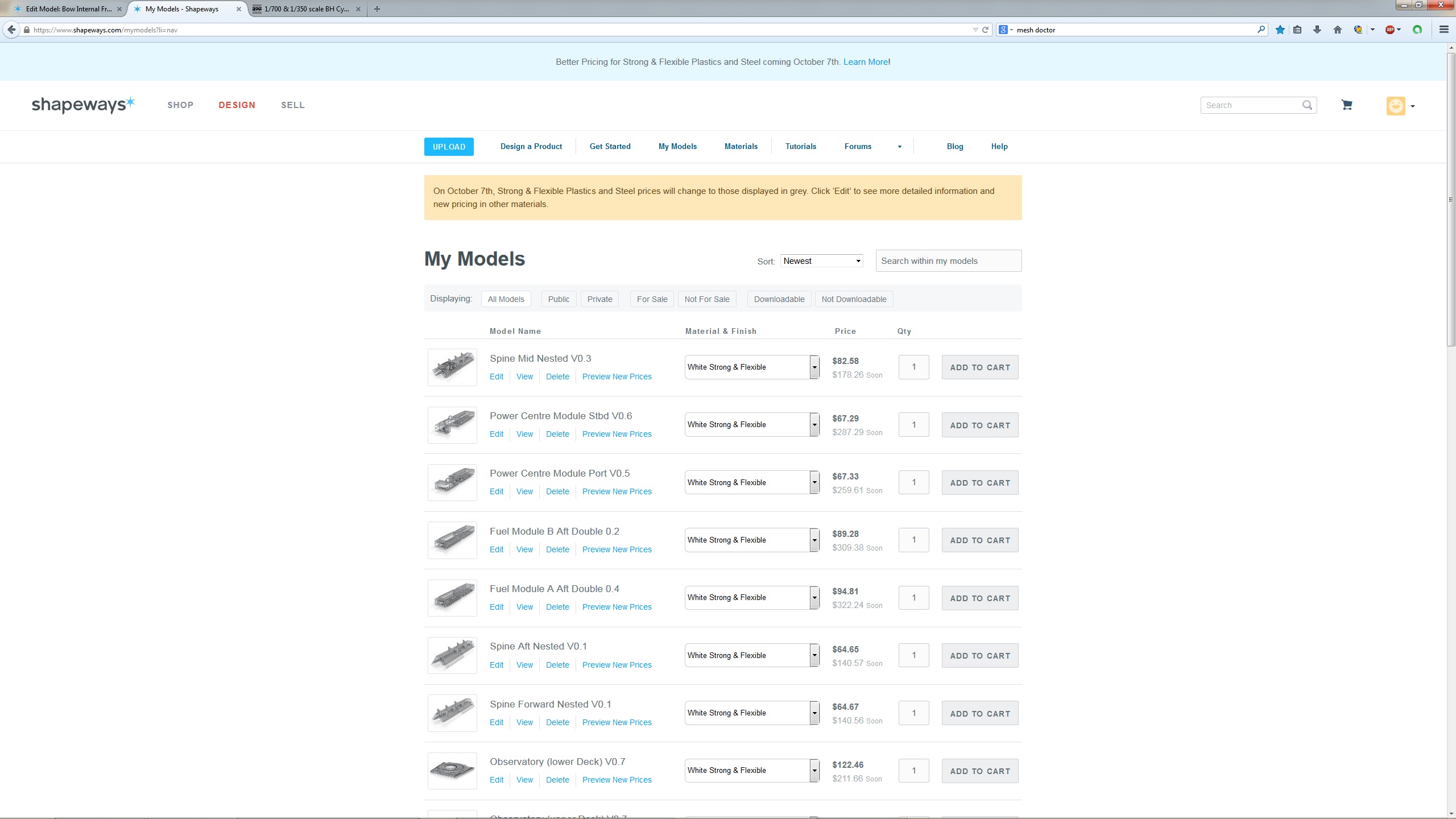
Task: Click the bookmark star icon in toolbar
Action: [x=1280, y=30]
